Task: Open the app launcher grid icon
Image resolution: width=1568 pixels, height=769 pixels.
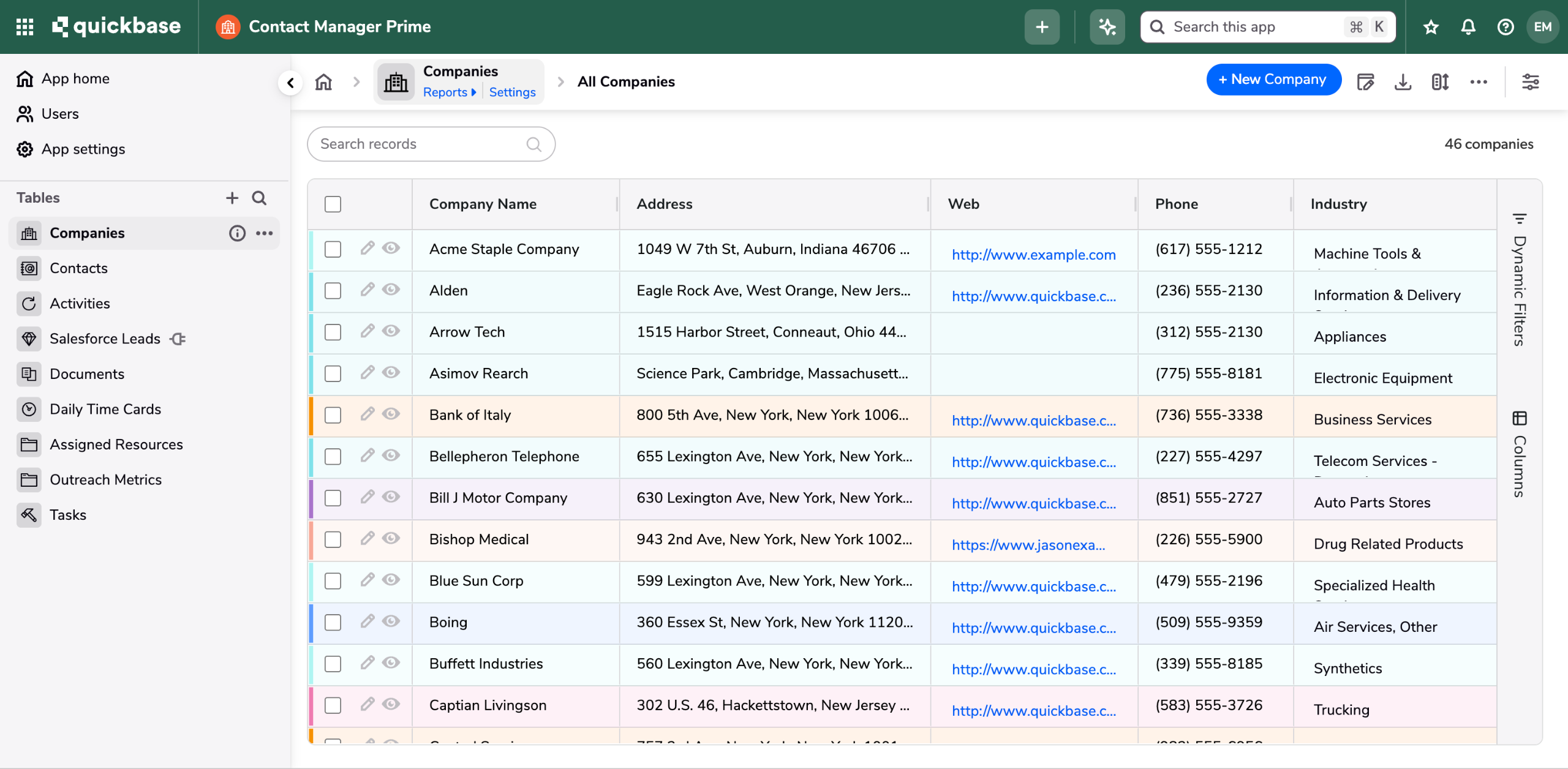Action: pyautogui.click(x=24, y=27)
